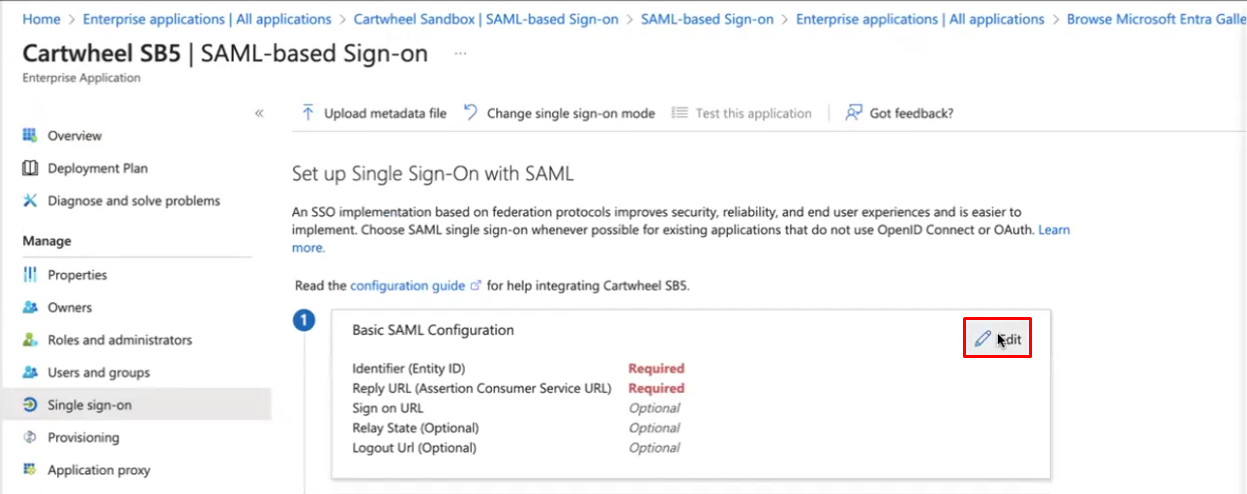
Task: Collapse the sidebar with double chevron
Action: tap(259, 113)
